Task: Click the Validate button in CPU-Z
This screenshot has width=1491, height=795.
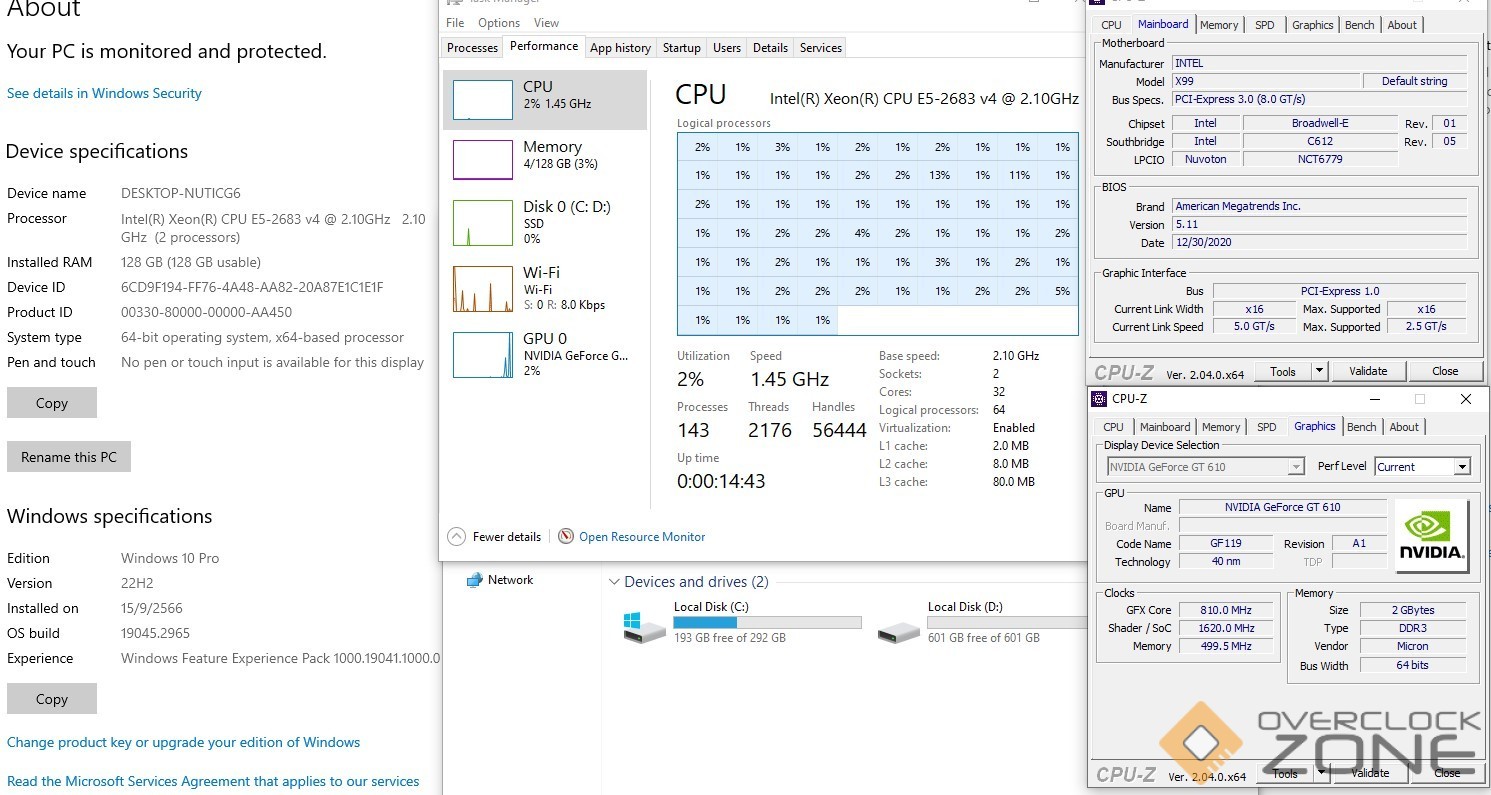Action: click(1367, 371)
